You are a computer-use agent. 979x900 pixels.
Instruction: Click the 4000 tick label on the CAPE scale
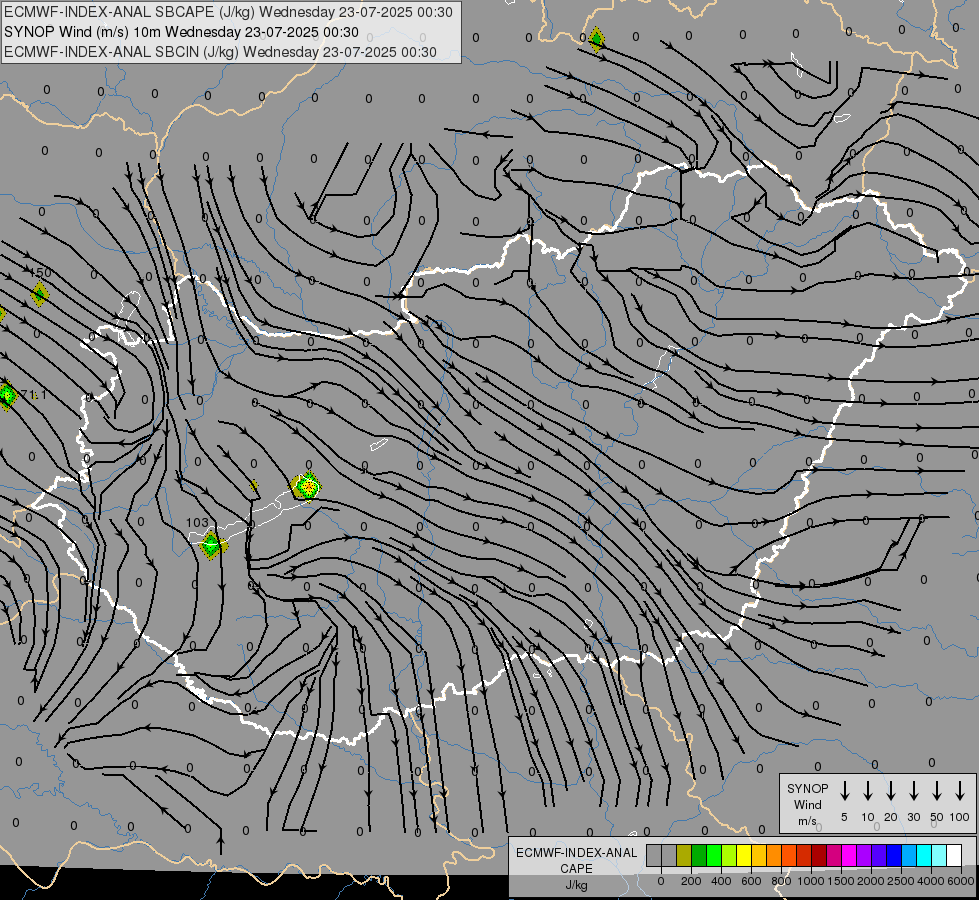coord(930,881)
